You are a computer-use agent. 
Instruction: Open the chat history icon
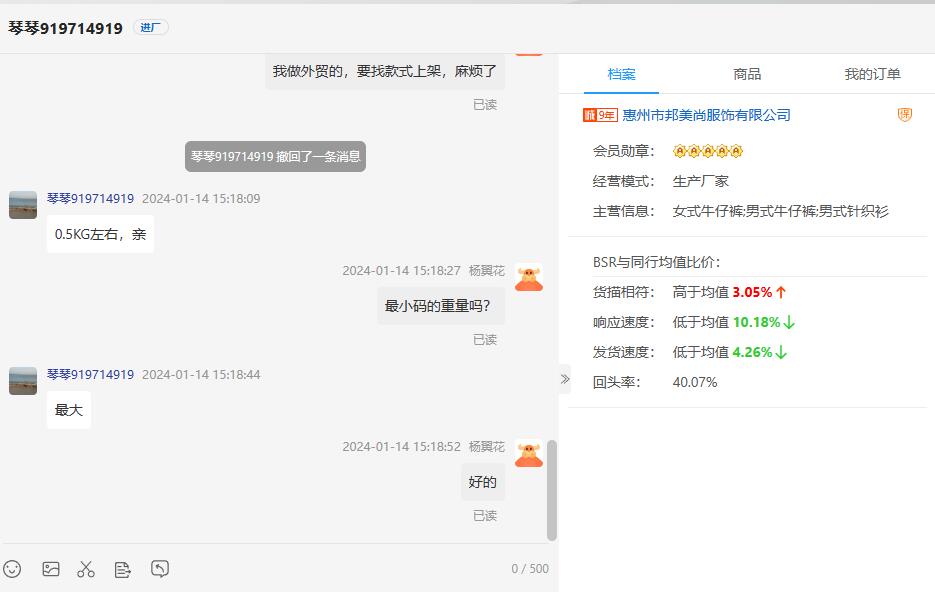160,569
